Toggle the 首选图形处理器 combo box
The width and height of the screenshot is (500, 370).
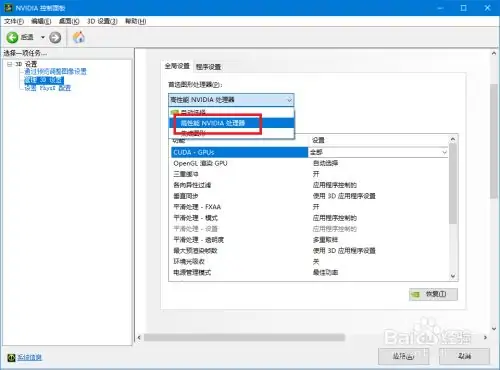231,100
